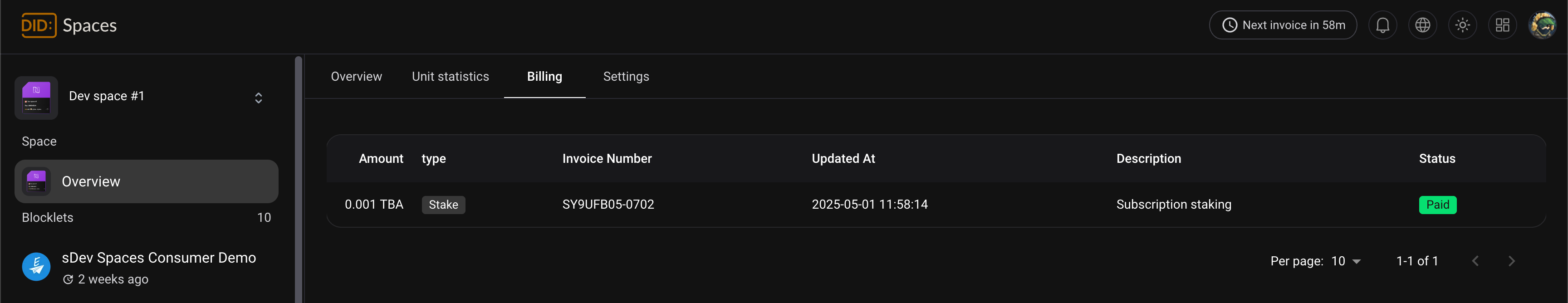
Task: Go to the next page arrow
Action: point(1511,261)
